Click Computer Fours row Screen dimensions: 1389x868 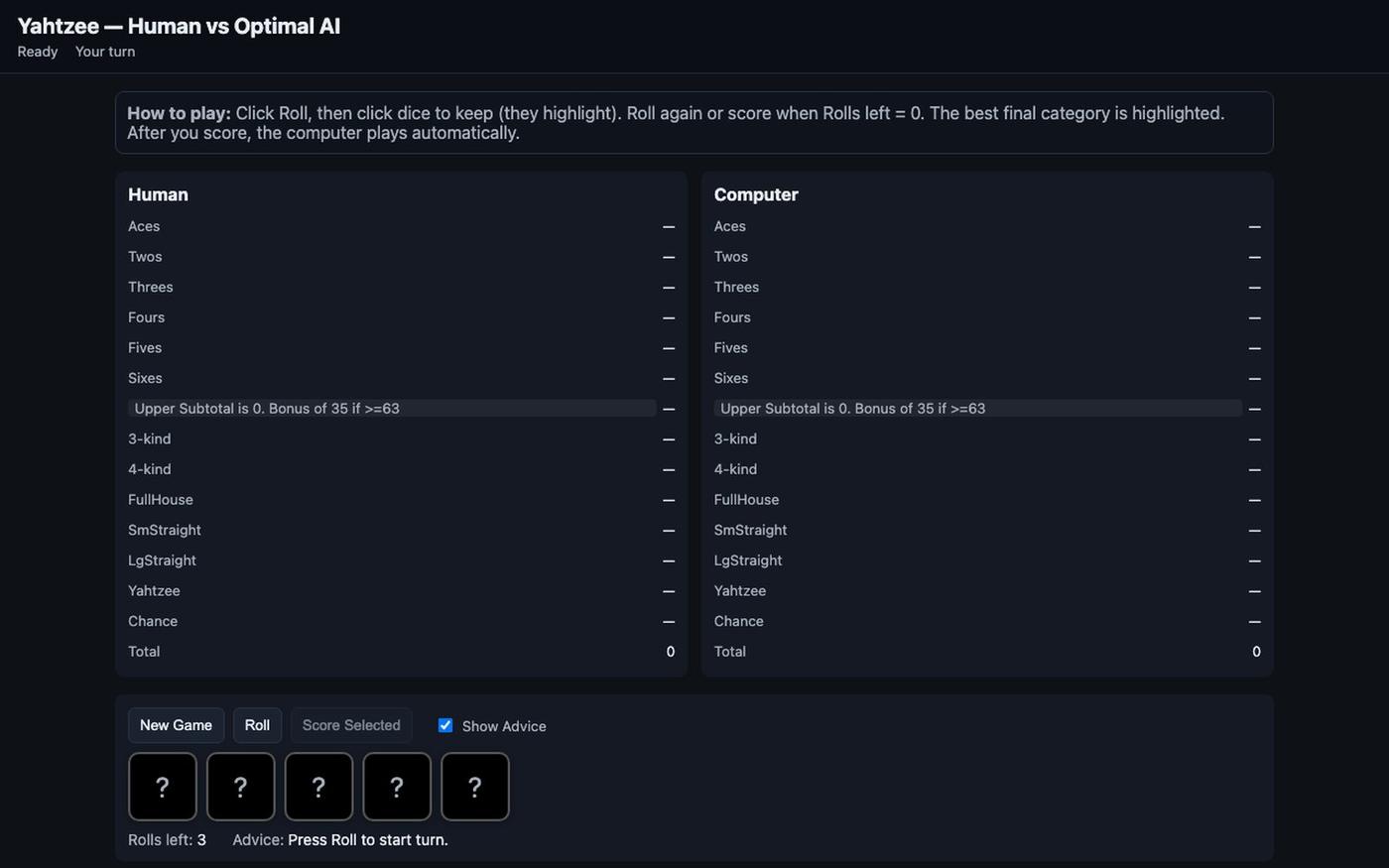[x=987, y=317]
